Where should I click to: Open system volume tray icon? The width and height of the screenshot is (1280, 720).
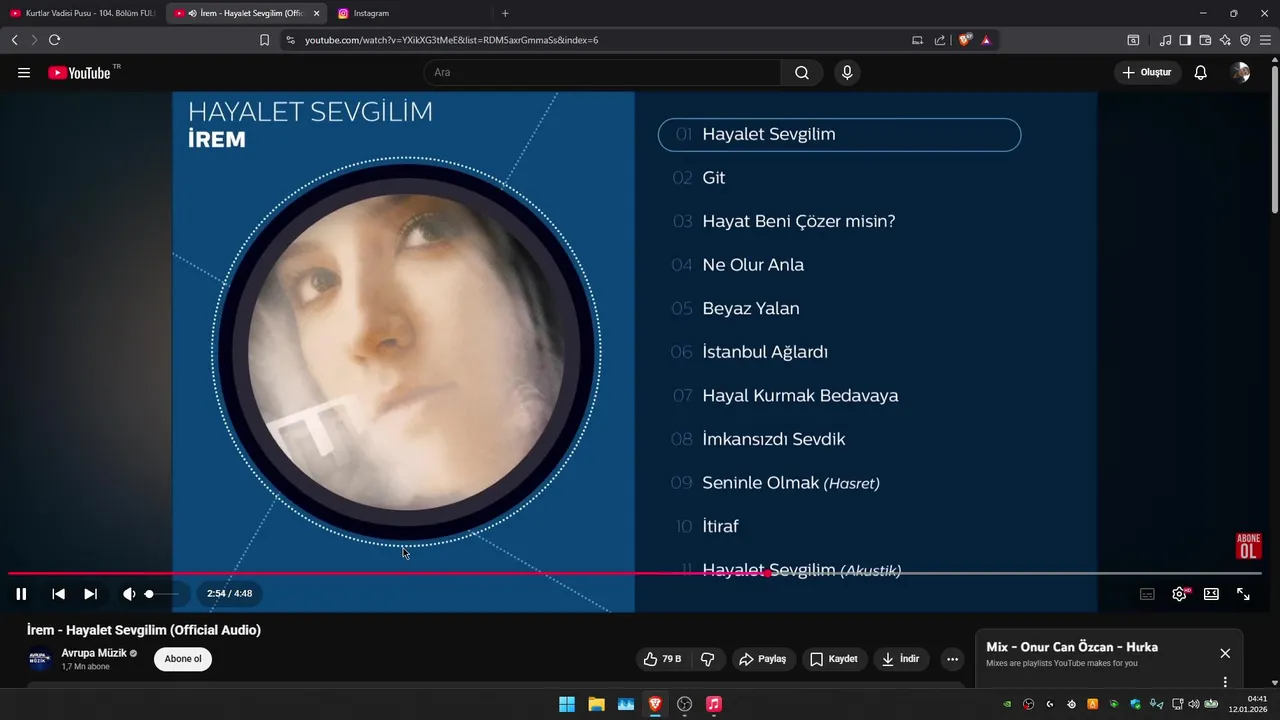1193,704
